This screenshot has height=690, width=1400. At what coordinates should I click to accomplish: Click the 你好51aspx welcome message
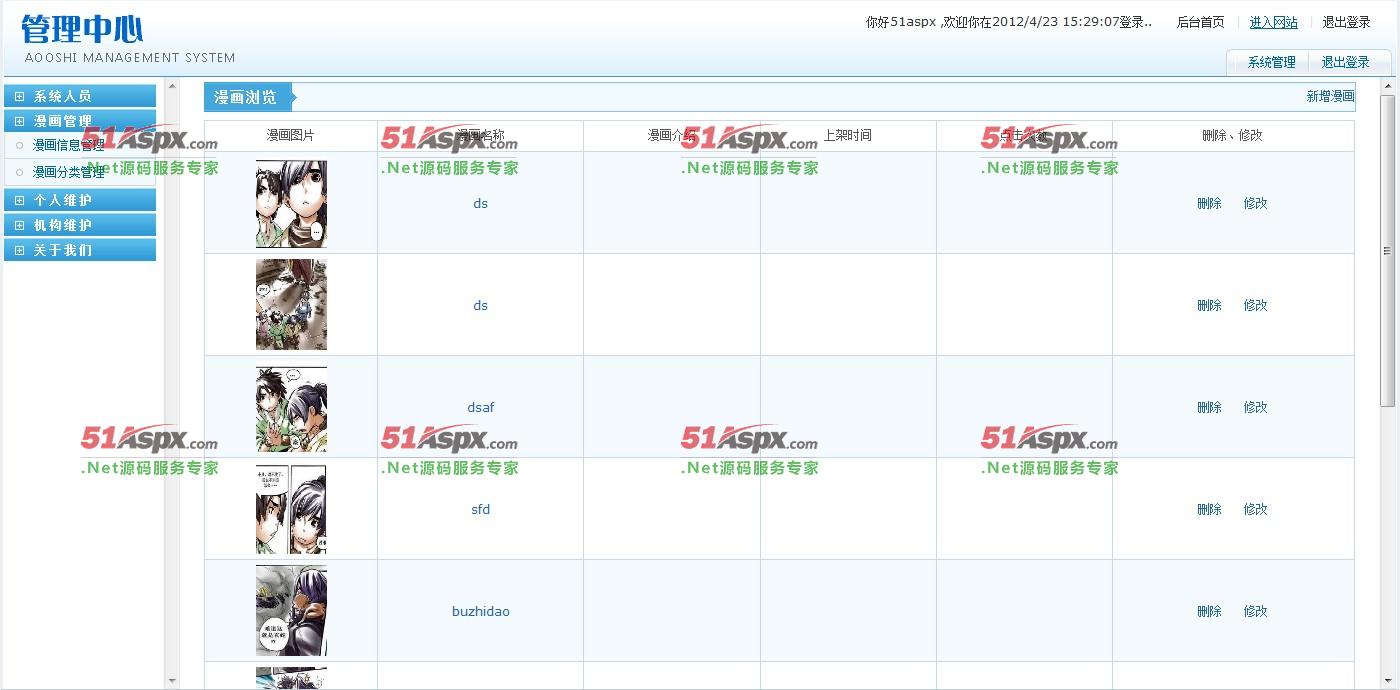pyautogui.click(x=1009, y=22)
